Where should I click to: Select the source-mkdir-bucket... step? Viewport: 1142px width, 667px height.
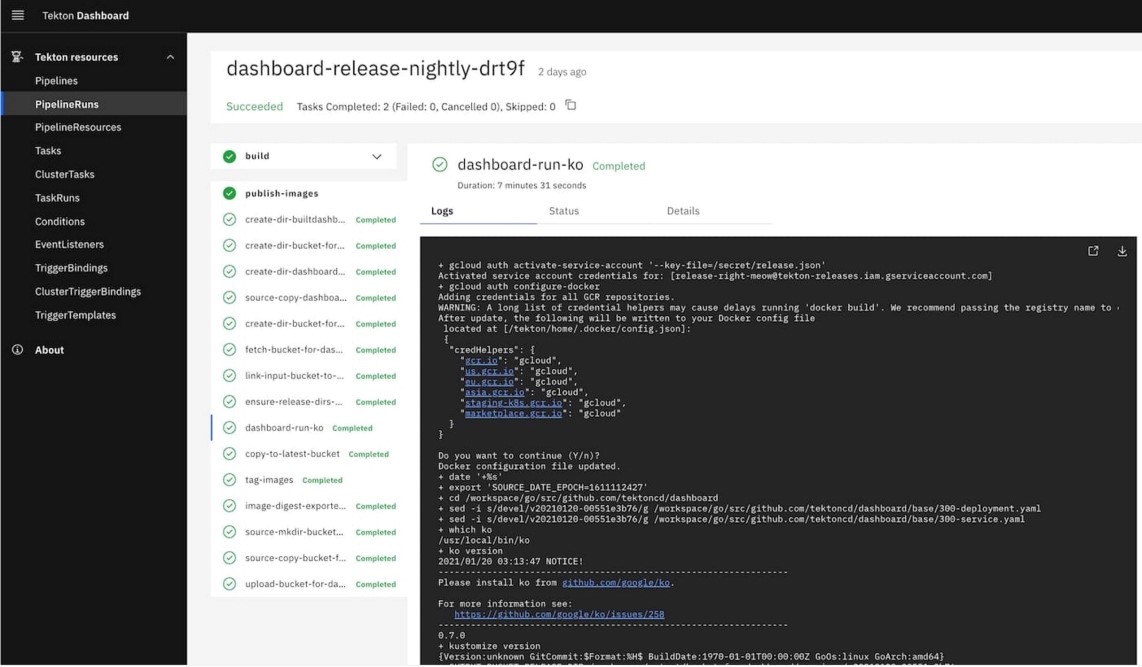coord(309,532)
